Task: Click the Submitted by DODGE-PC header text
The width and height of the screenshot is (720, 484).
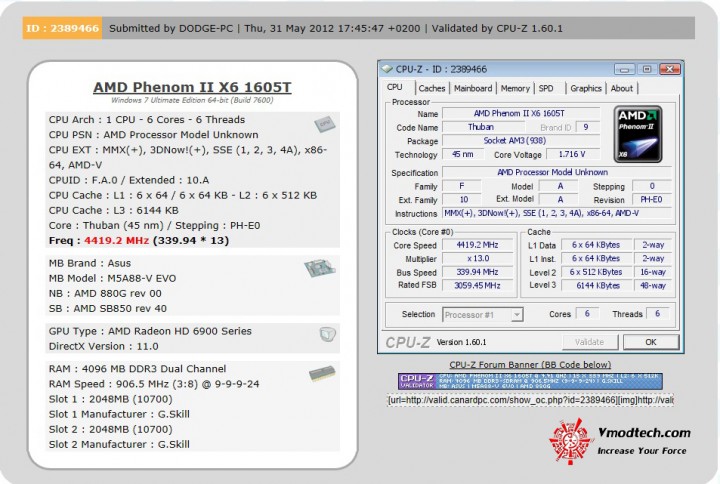Action: point(171,28)
